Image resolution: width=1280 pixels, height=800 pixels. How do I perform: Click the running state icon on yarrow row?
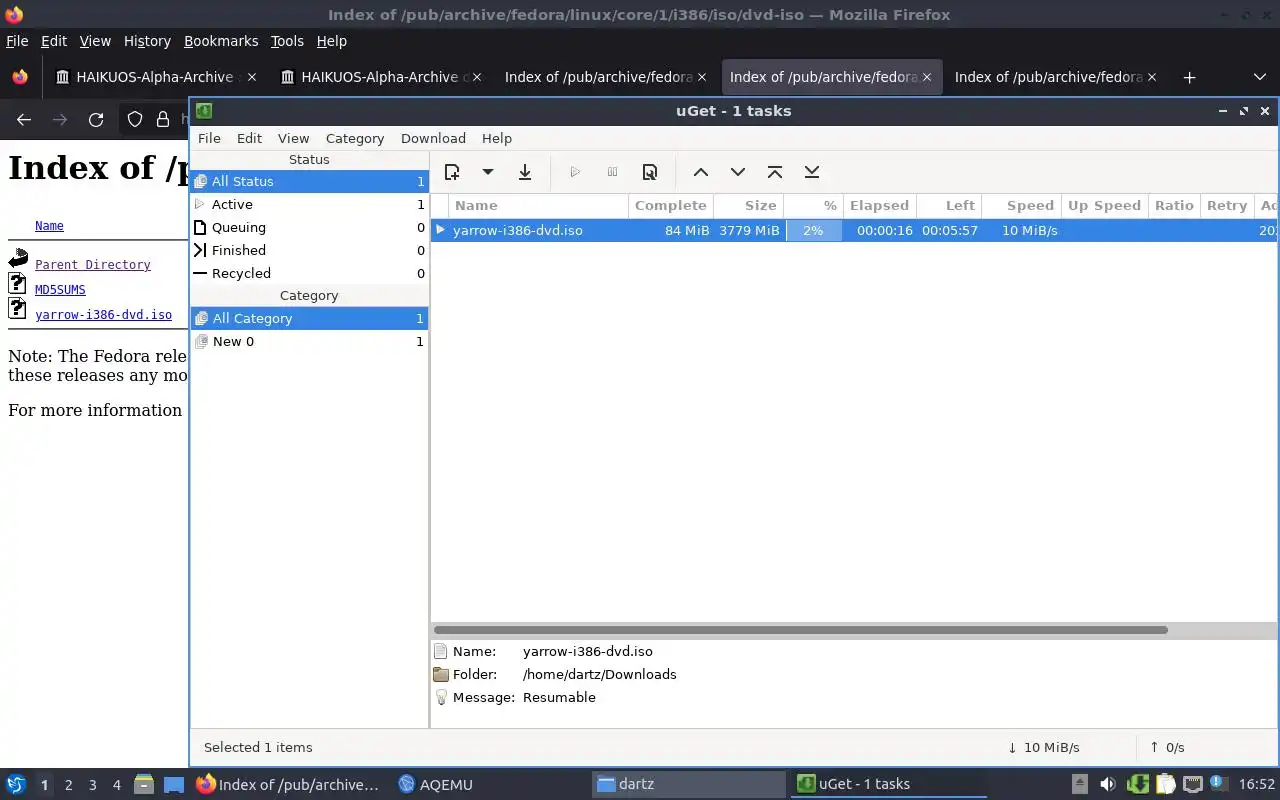click(x=440, y=230)
